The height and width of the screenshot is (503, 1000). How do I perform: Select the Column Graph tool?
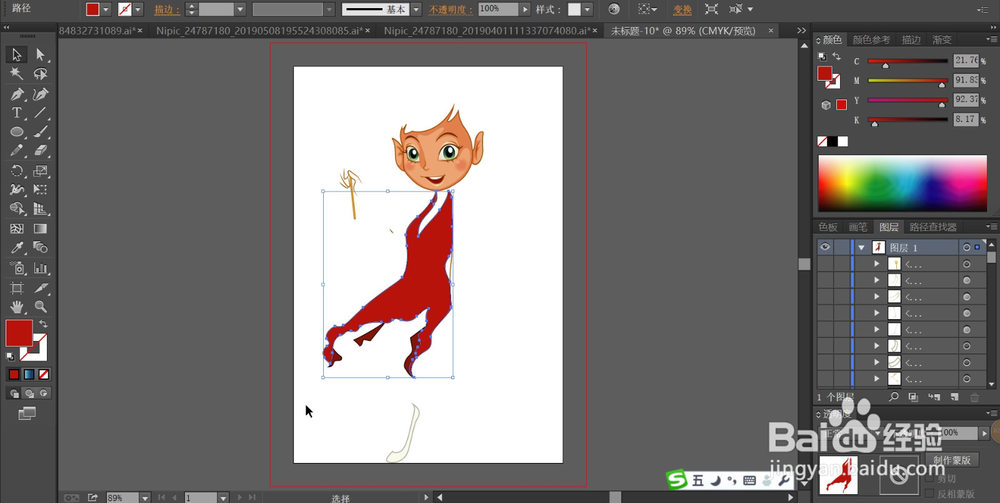coord(40,268)
